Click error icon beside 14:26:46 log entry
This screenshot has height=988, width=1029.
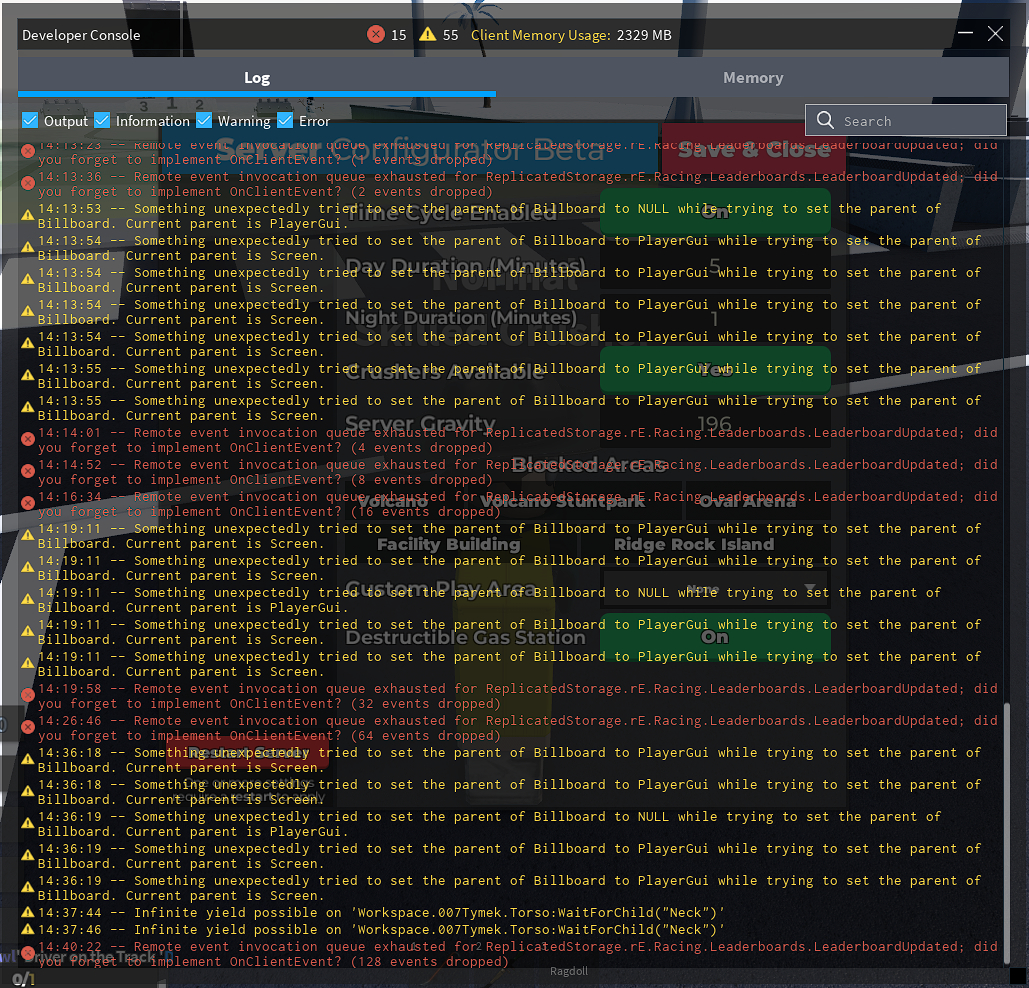coord(28,727)
